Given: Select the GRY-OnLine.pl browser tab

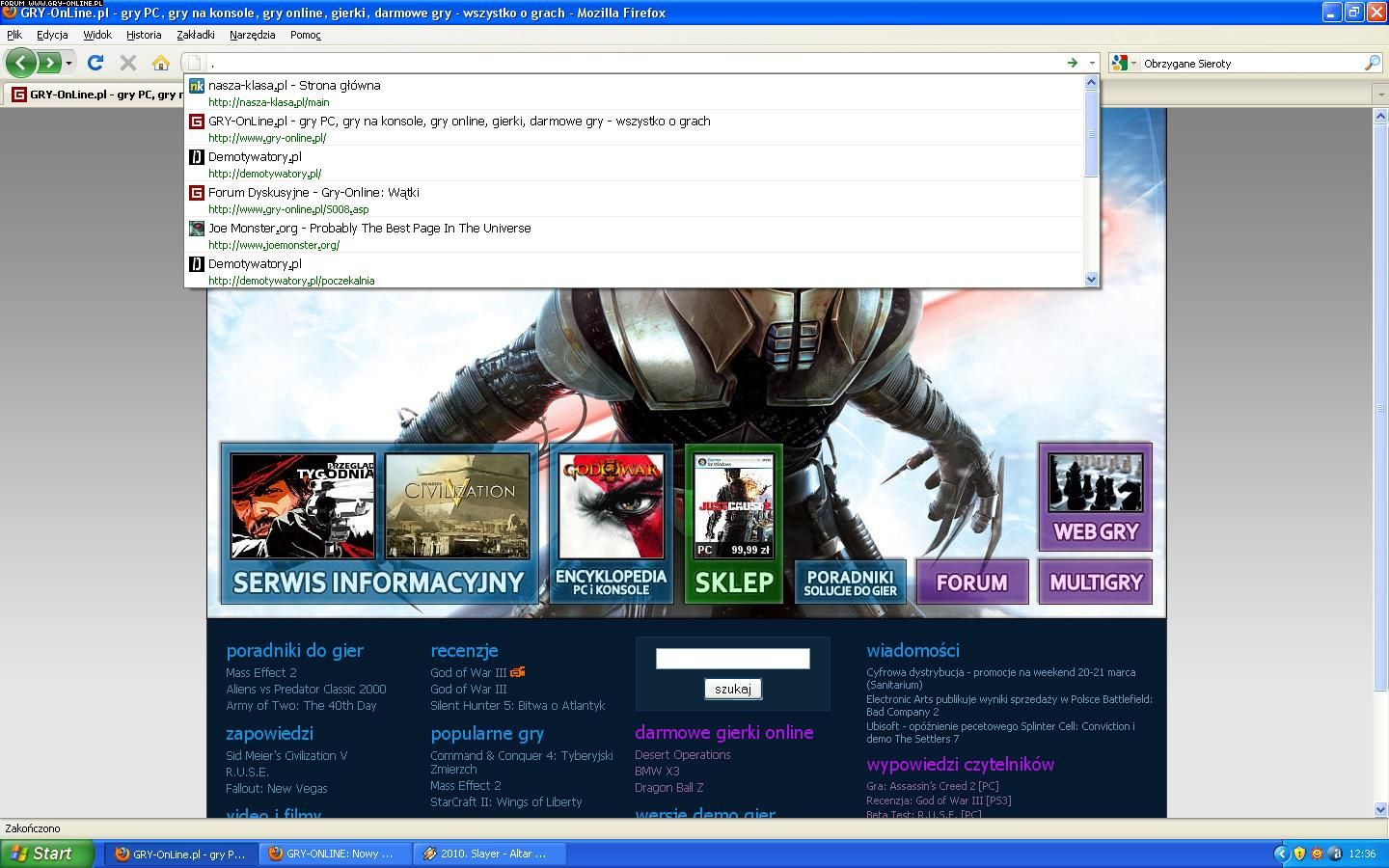Looking at the screenshot, I should point(95,95).
